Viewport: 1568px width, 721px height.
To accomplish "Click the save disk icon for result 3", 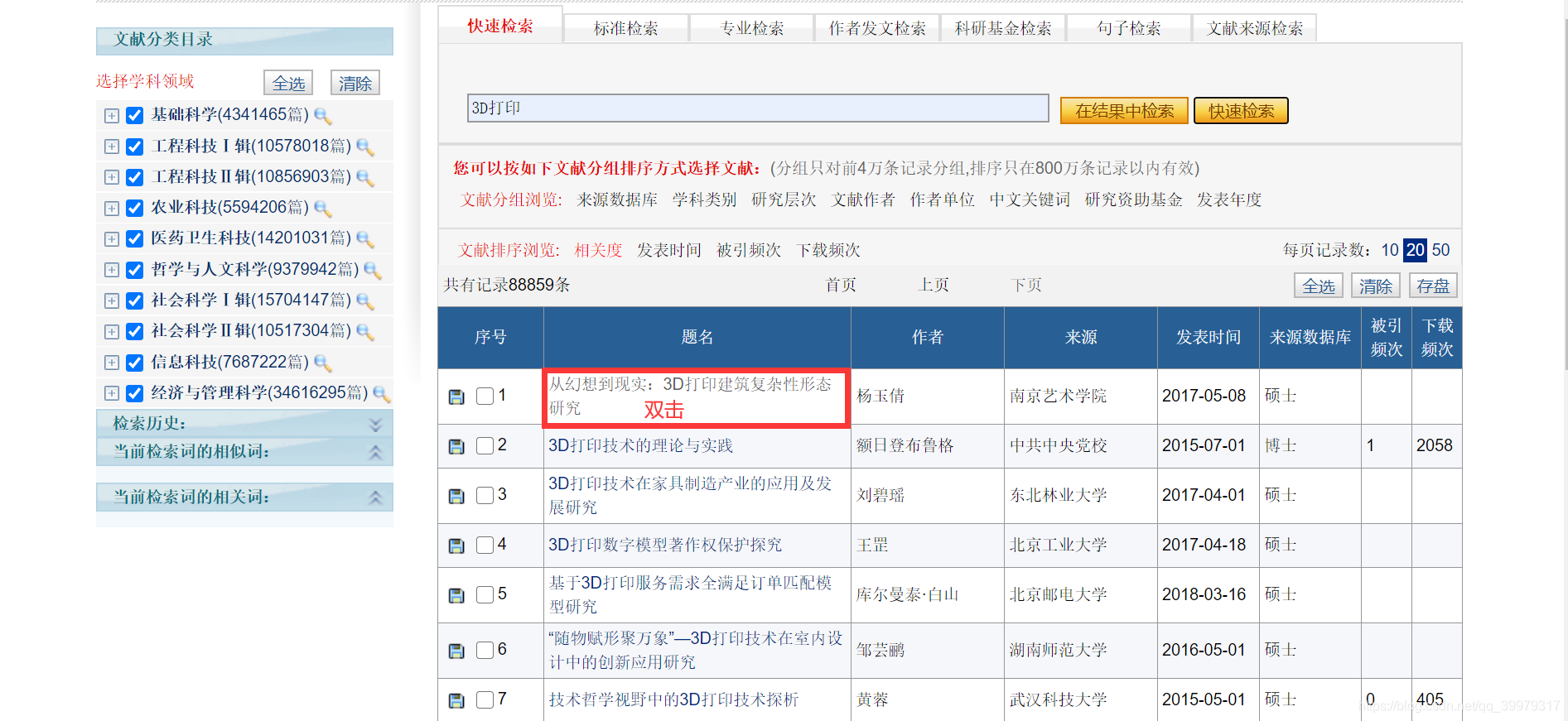I will [456, 496].
